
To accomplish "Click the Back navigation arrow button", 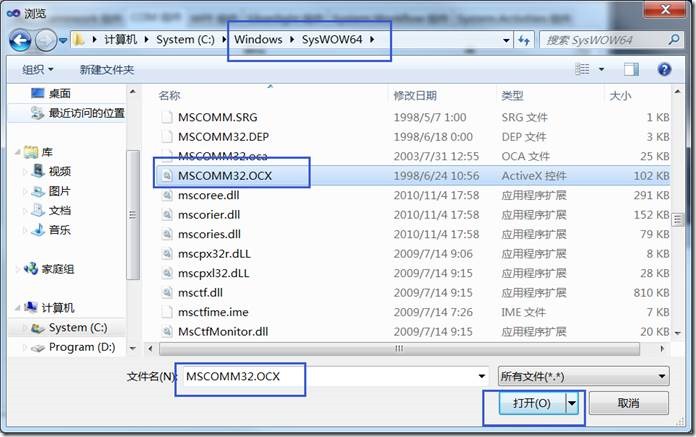I will click(x=20, y=40).
